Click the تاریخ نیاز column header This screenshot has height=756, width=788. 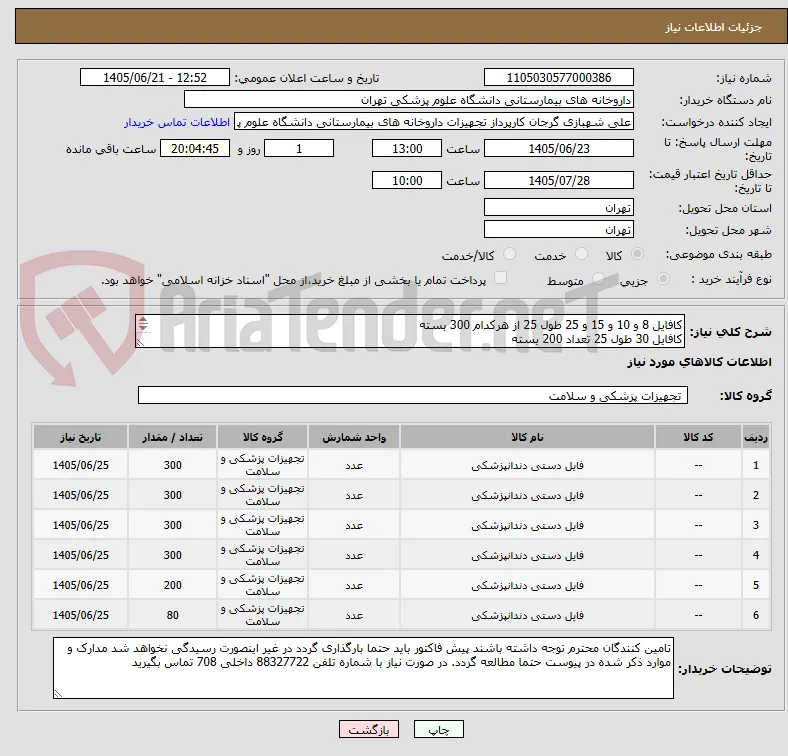80,437
